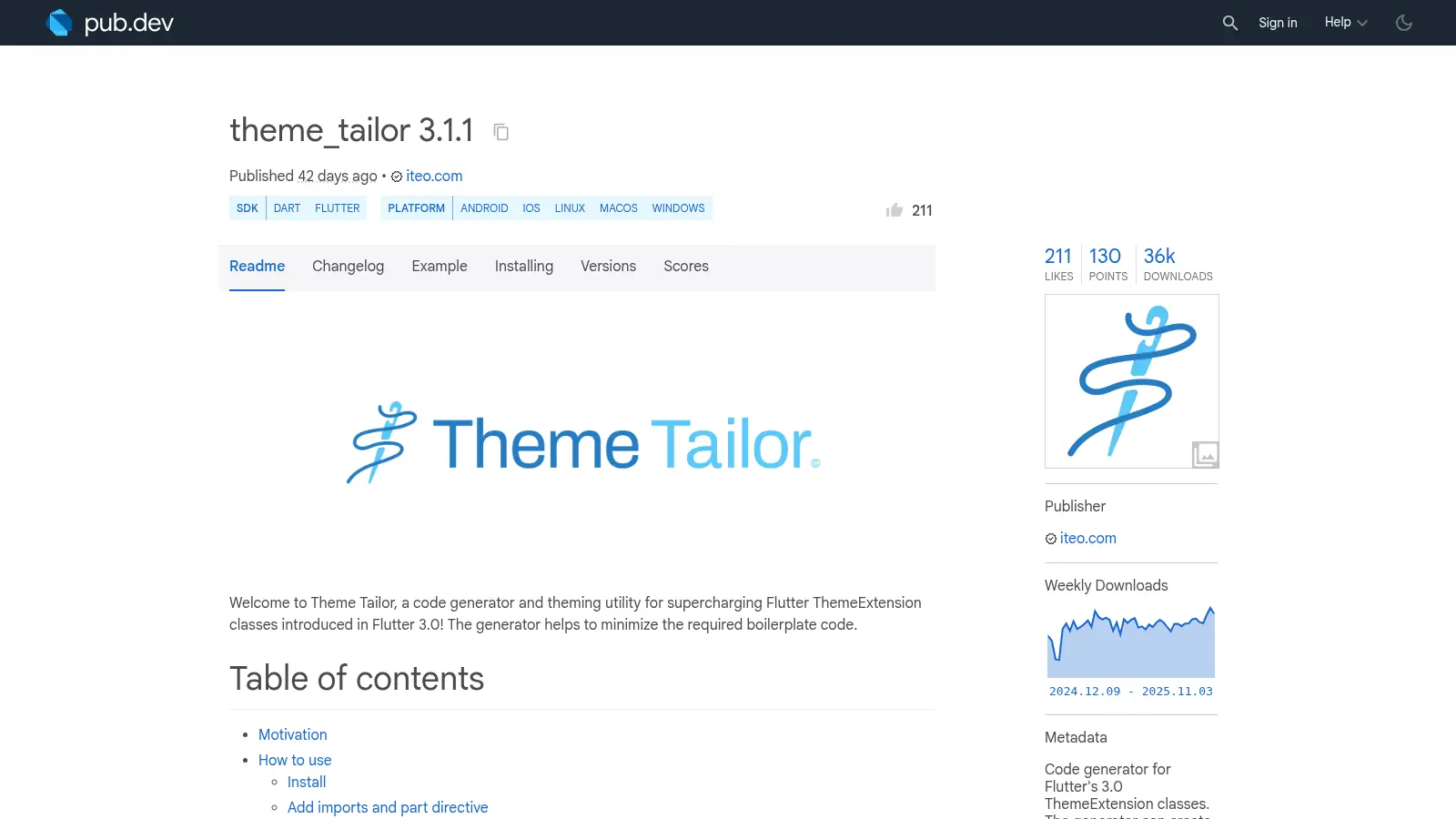Filter by the IOS platform tag

point(531,208)
